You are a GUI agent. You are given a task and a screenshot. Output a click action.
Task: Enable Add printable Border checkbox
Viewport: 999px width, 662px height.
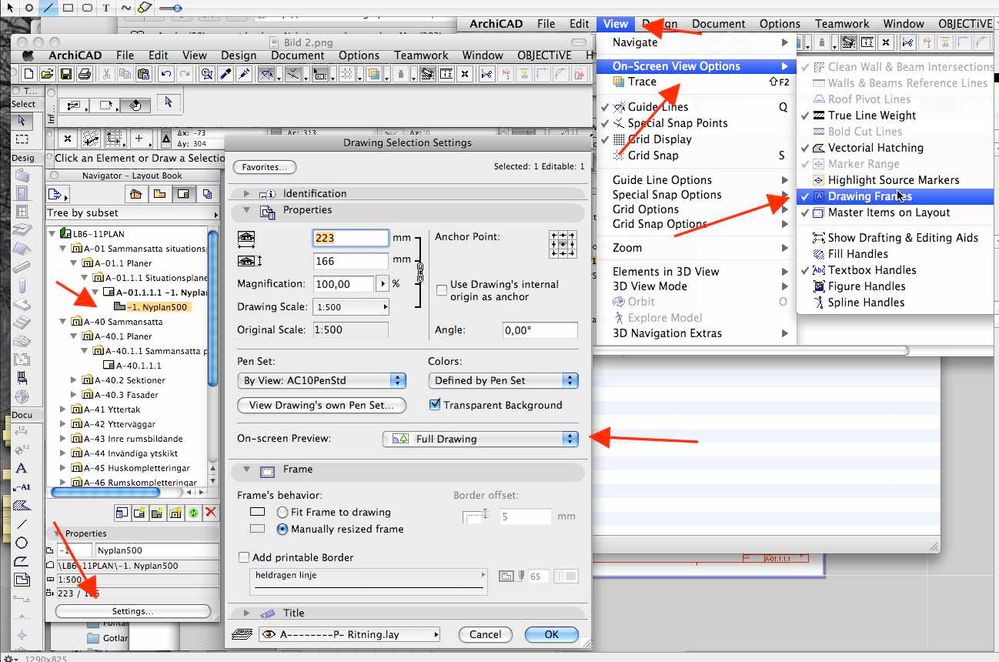(243, 558)
